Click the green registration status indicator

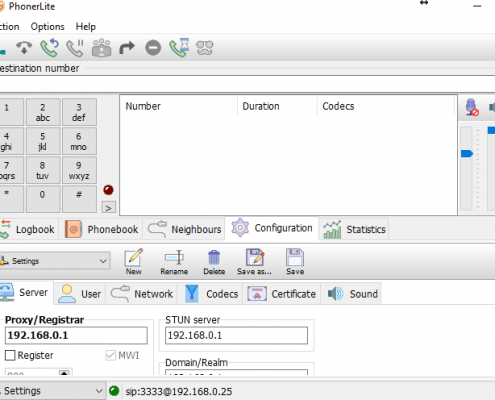[114, 391]
